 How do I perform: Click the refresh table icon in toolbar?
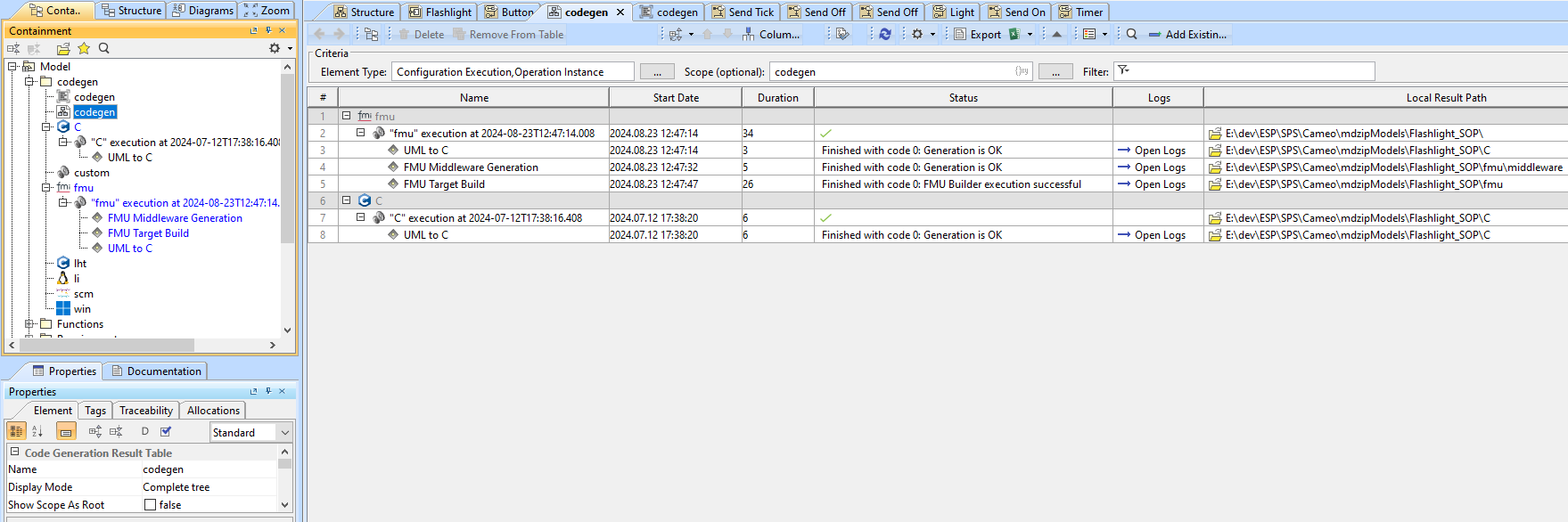click(885, 34)
